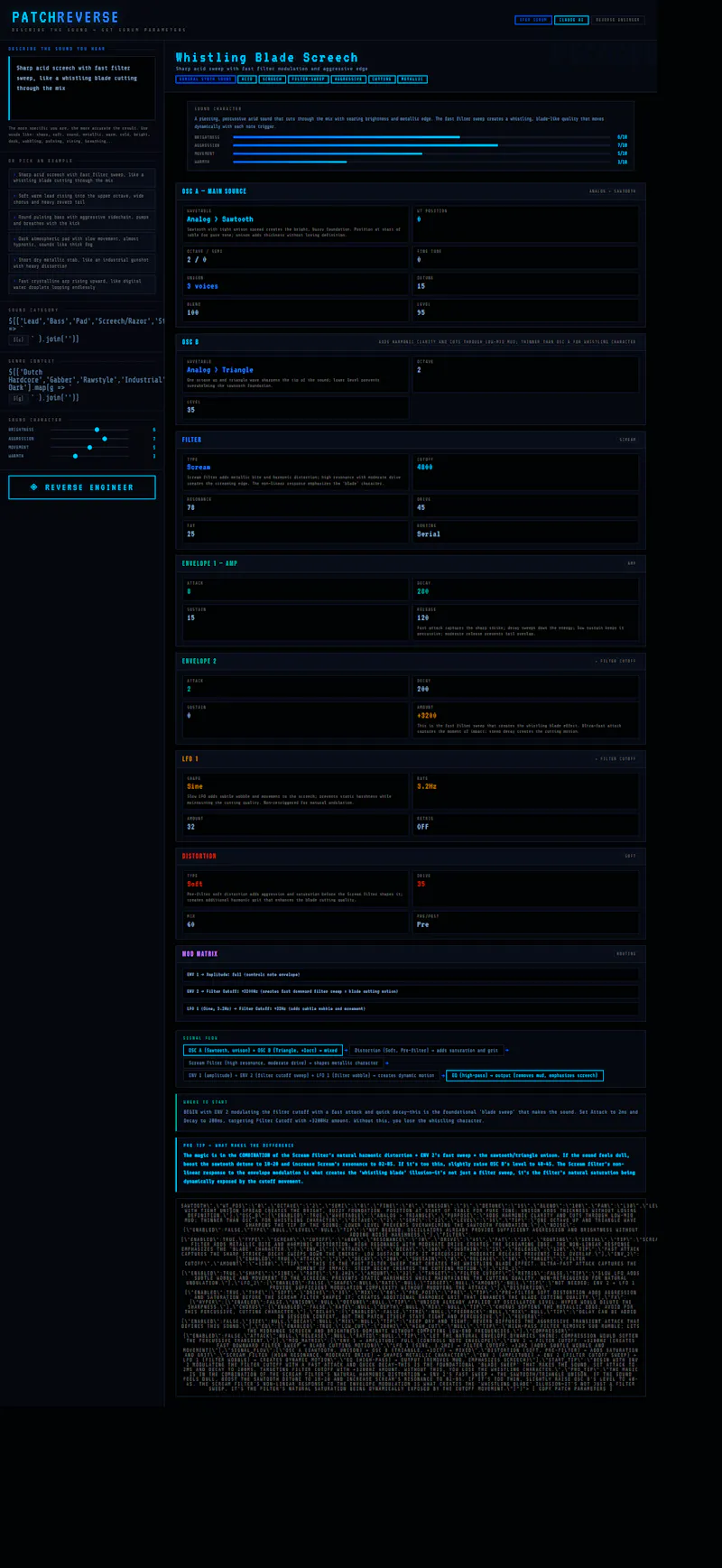Click the FILTER-SWEEP tag
The height and width of the screenshot is (1568, 722).
pos(309,79)
